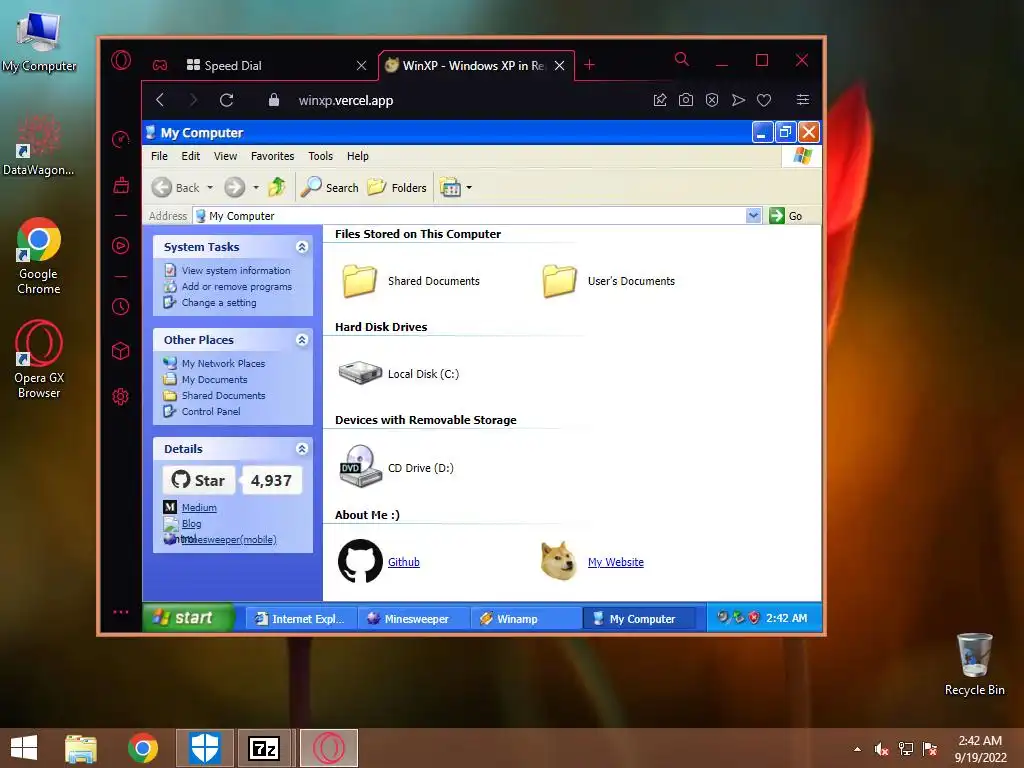Select the CD Drive (D:) icon
The image size is (1024, 768).
[396, 466]
